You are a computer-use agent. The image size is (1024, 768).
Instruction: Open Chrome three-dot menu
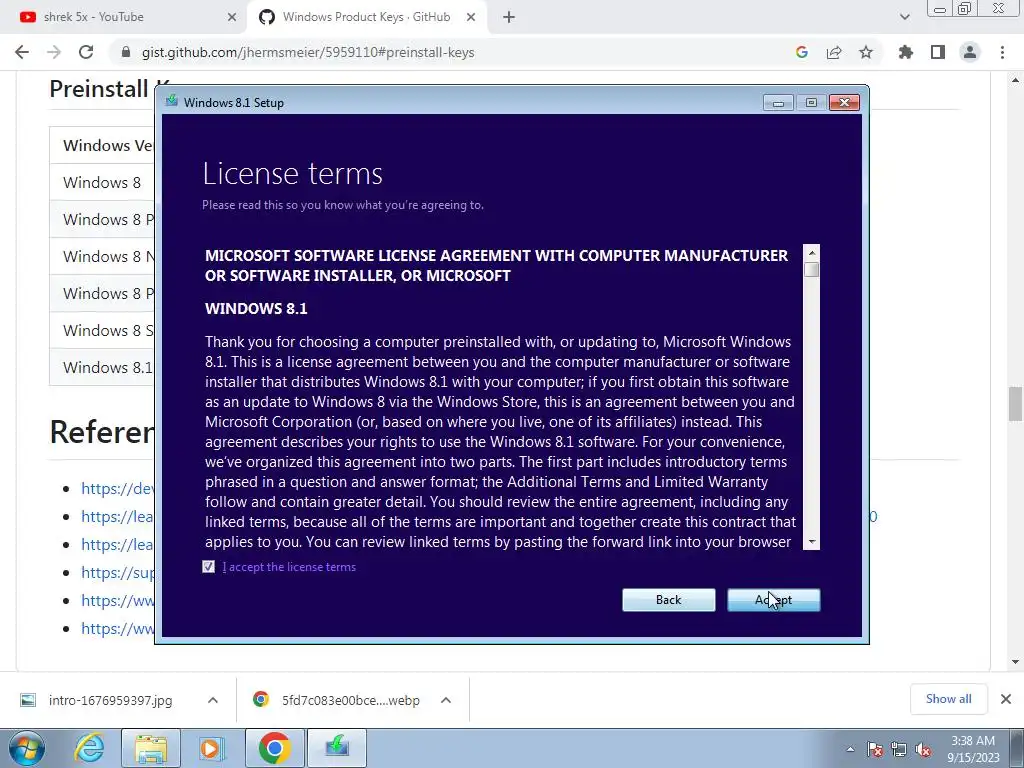[x=1002, y=52]
